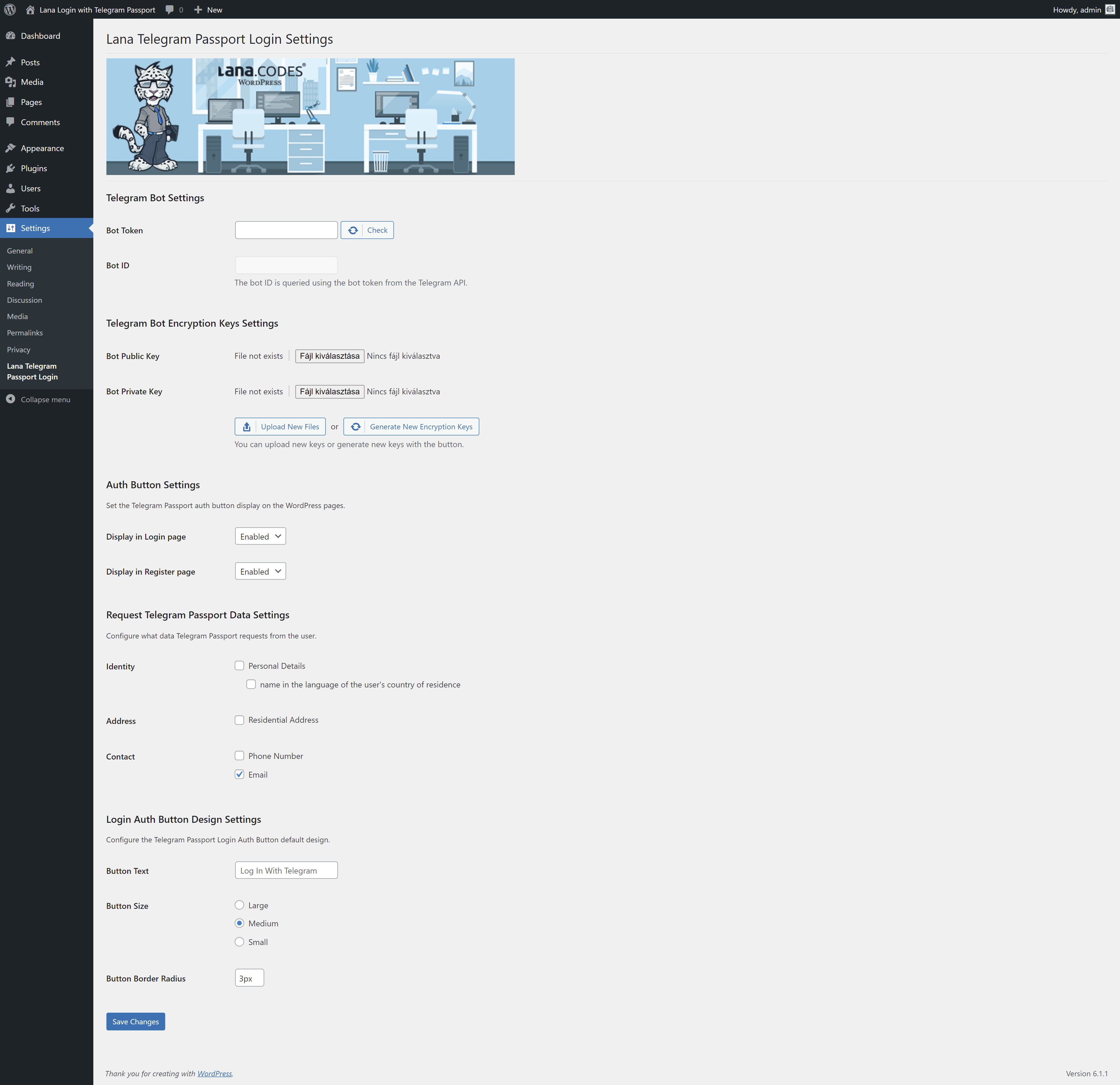
Task: Navigate to Permalinks settings
Action: tap(24, 332)
